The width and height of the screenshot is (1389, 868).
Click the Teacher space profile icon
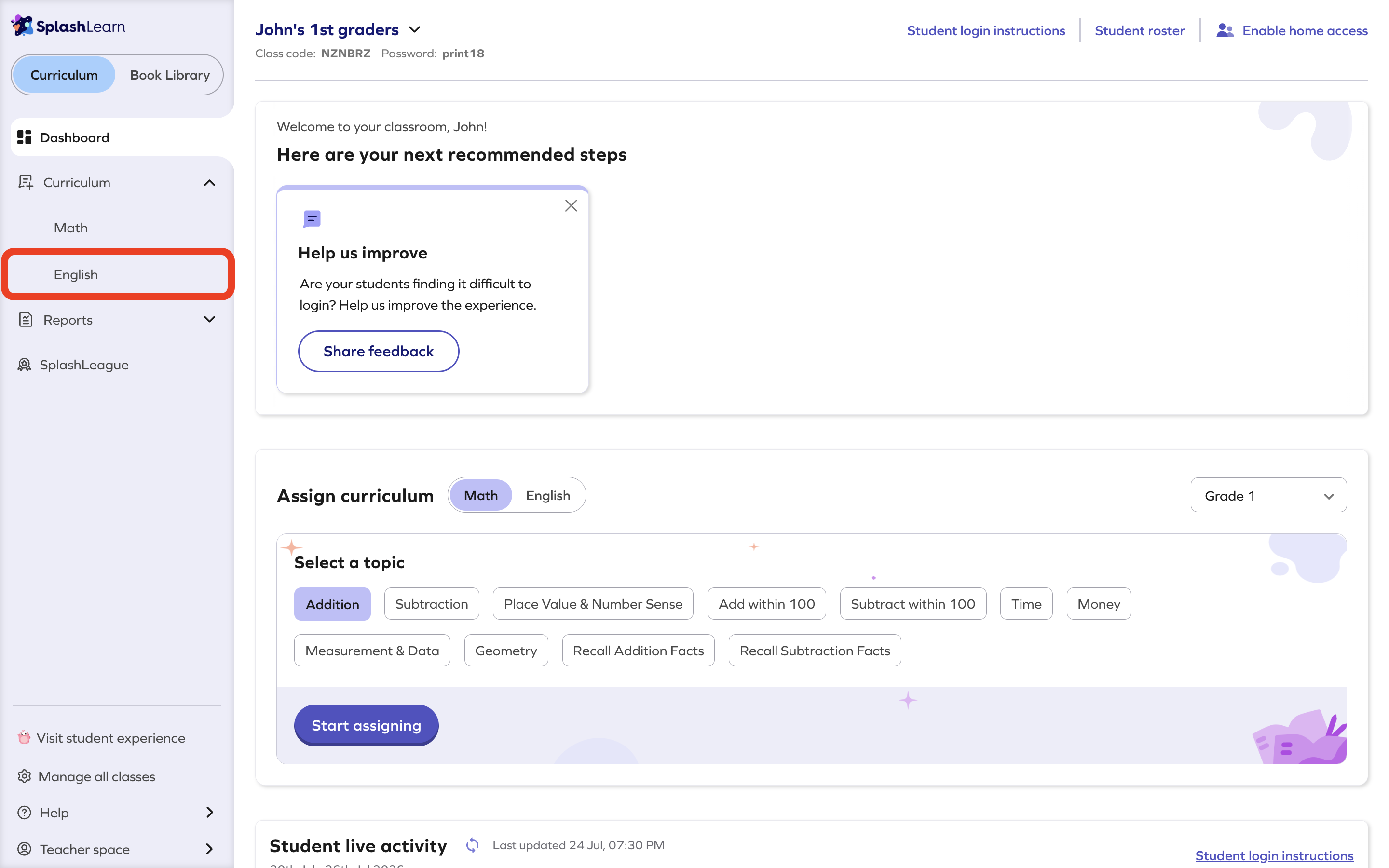[x=24, y=849]
